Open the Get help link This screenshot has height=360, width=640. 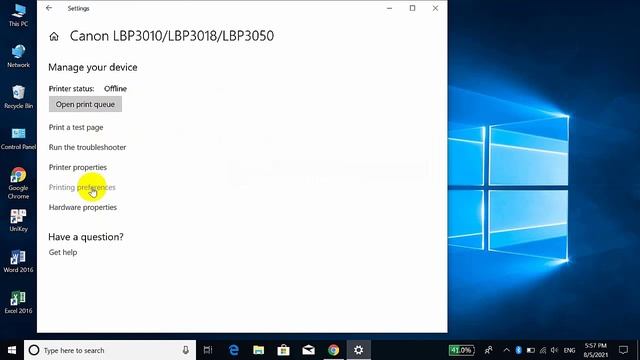coord(63,252)
